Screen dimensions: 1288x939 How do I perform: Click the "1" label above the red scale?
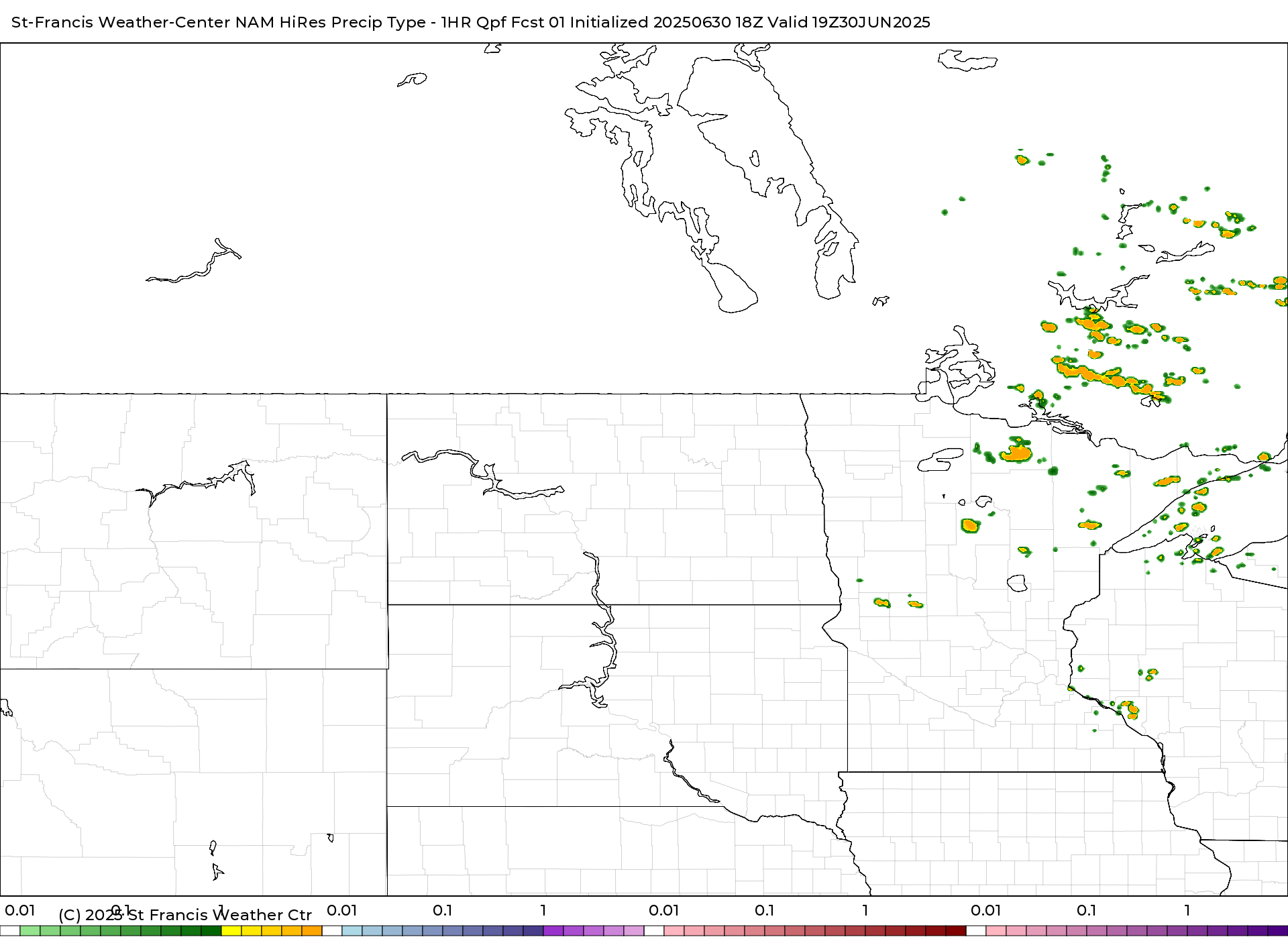(865, 910)
